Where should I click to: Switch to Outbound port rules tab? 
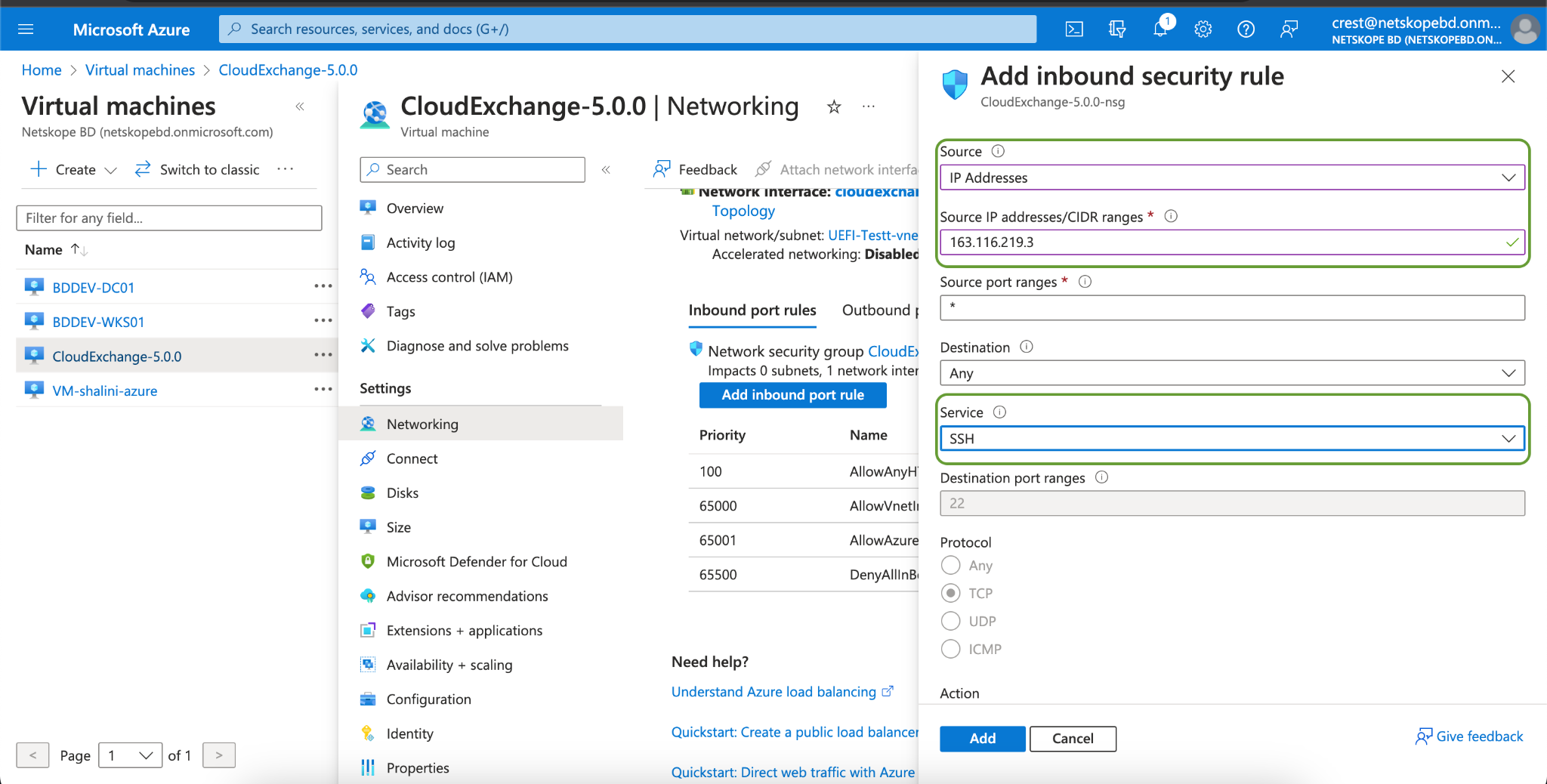coord(880,310)
